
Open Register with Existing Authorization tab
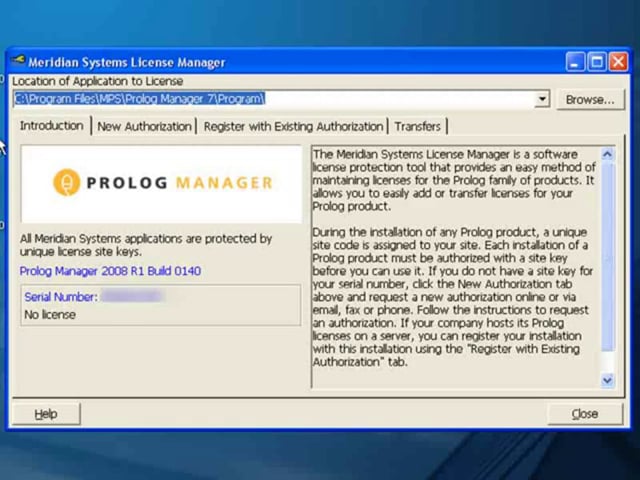tap(293, 127)
